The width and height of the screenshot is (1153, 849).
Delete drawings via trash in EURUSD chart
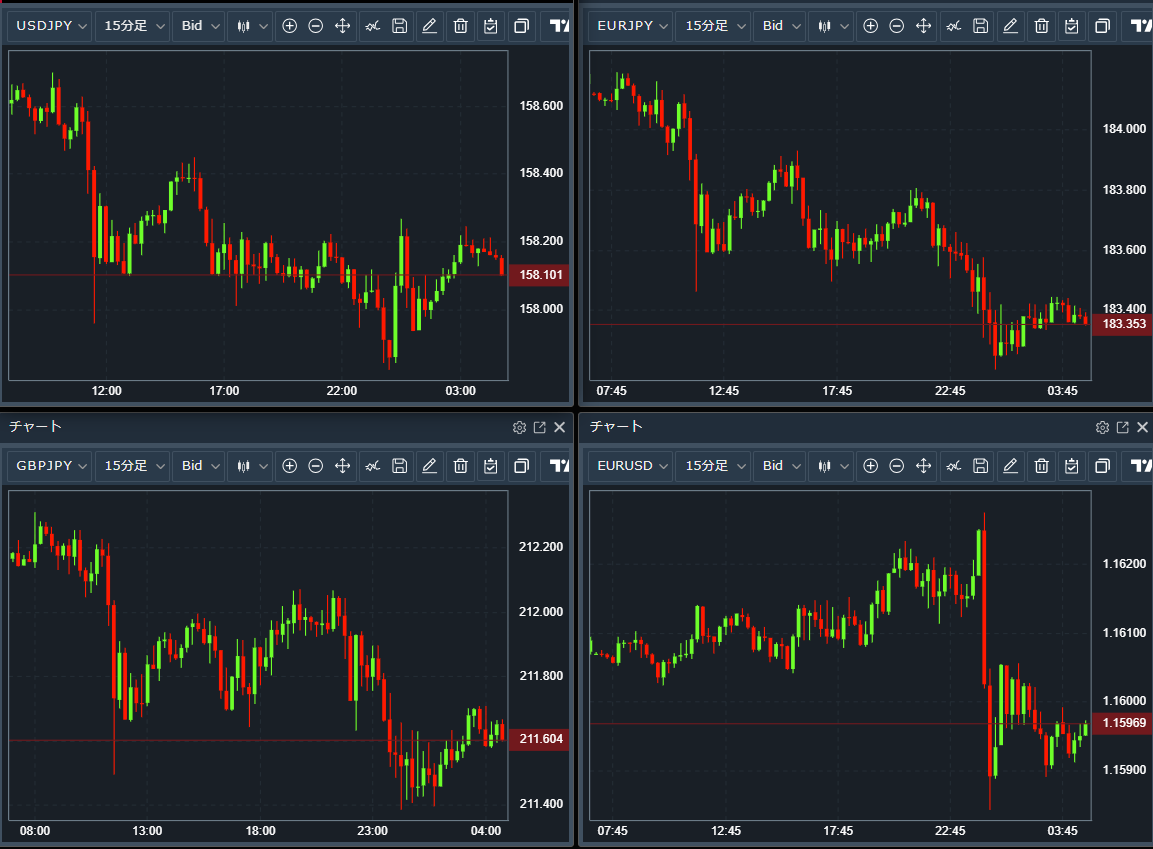1041,466
